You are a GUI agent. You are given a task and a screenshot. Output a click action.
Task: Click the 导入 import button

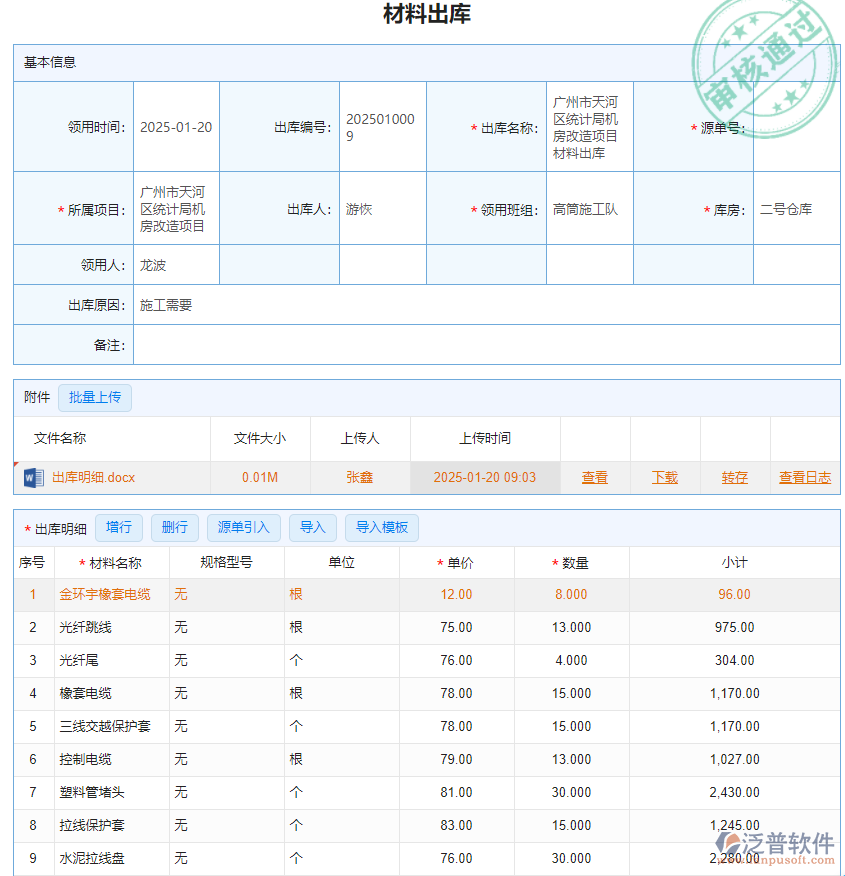pos(312,527)
